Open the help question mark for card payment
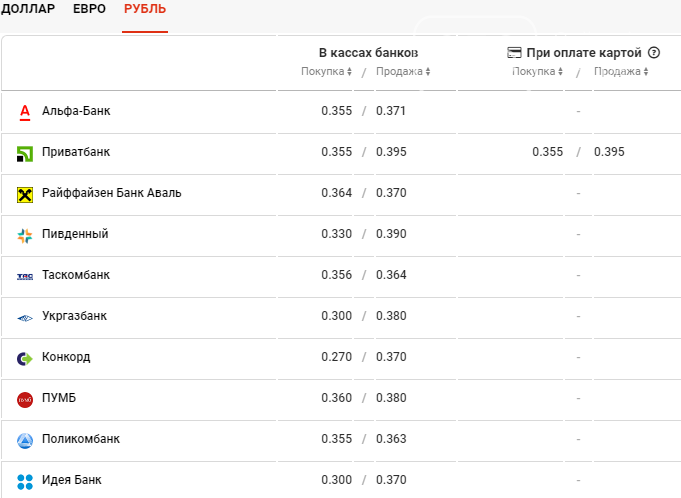 pyautogui.click(x=654, y=53)
